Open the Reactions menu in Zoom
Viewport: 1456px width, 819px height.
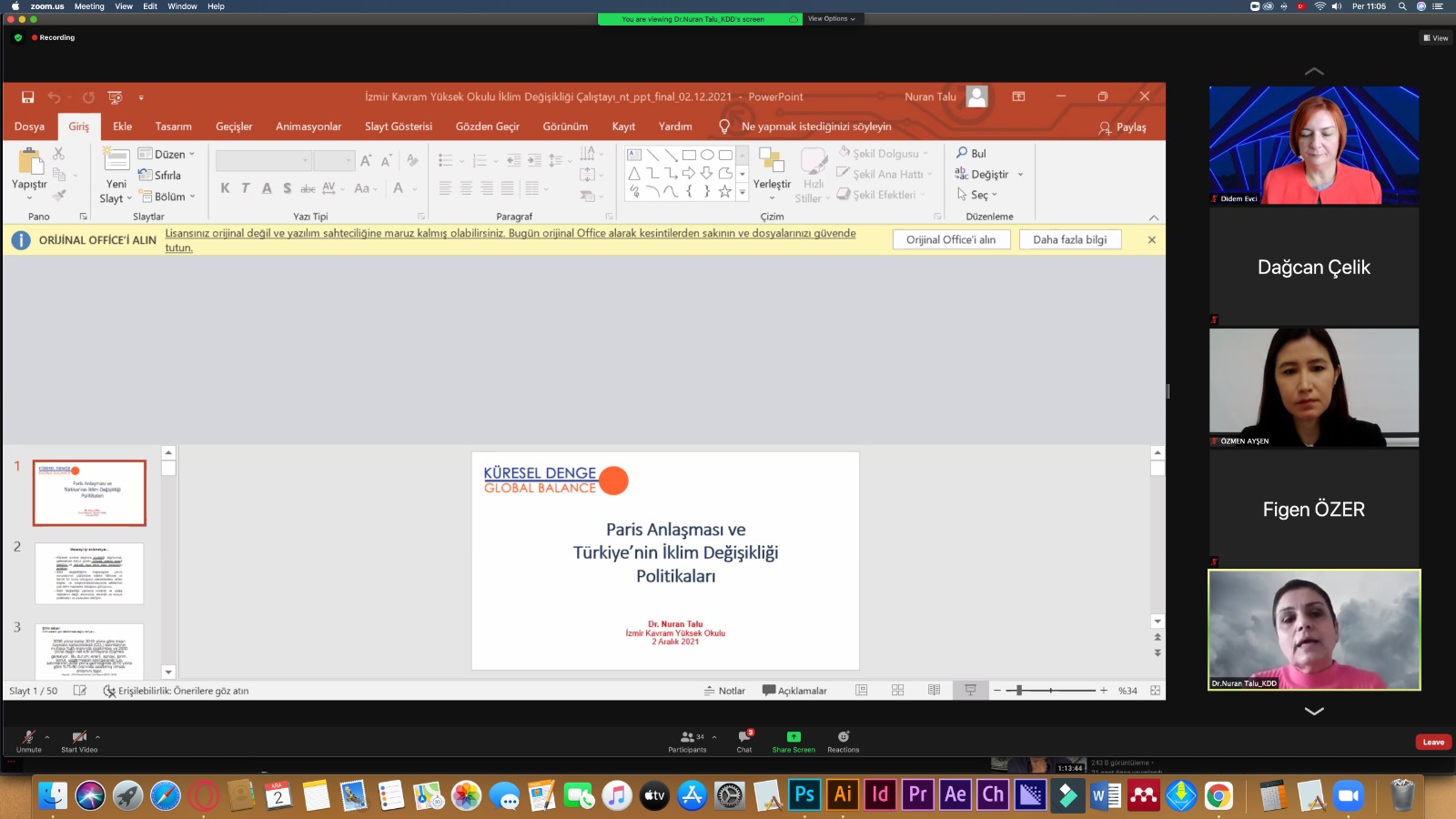click(843, 741)
